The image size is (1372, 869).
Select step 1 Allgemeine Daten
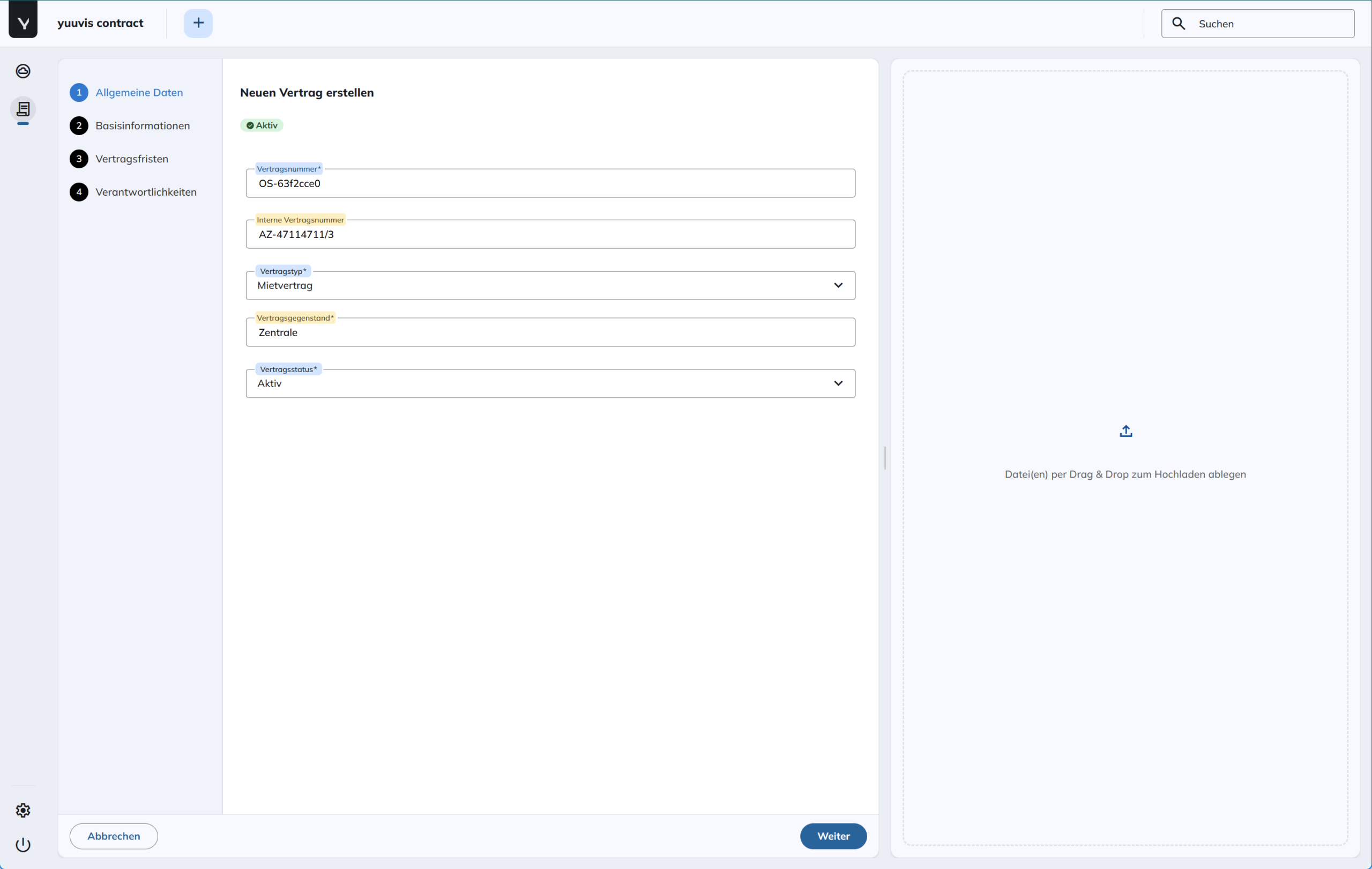139,92
